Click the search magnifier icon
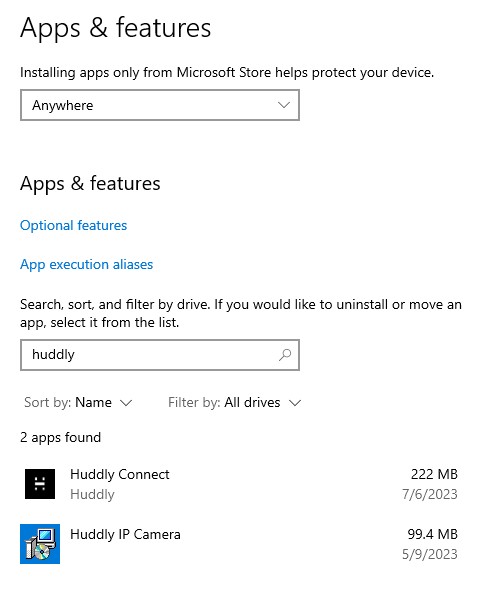 [285, 355]
